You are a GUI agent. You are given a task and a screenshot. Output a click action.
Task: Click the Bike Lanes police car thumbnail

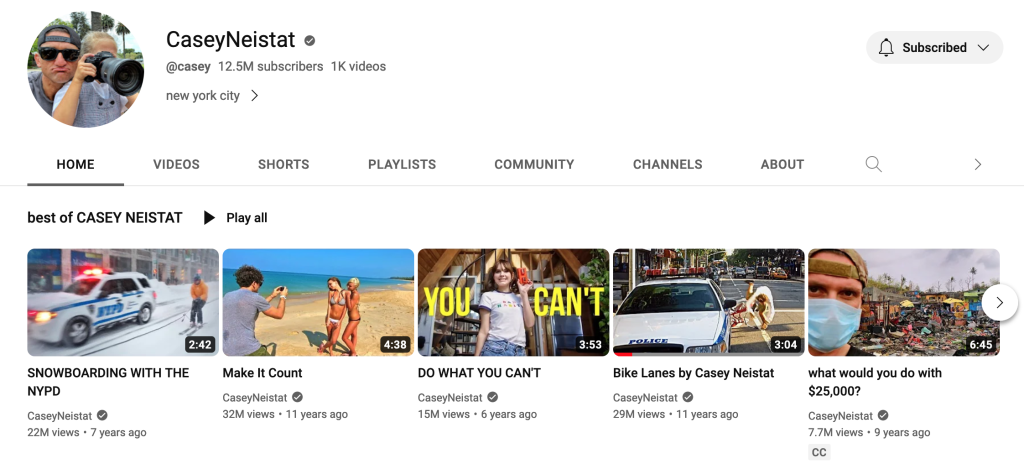click(x=709, y=302)
